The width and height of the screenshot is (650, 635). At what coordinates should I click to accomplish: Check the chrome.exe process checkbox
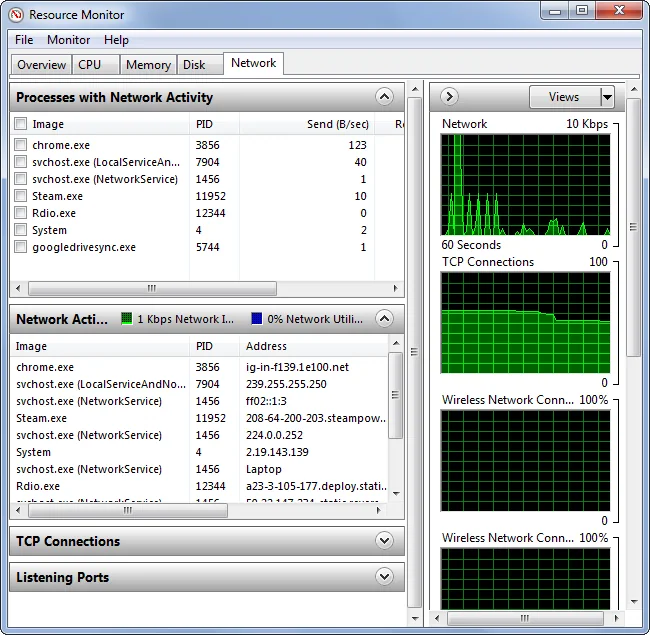point(20,145)
